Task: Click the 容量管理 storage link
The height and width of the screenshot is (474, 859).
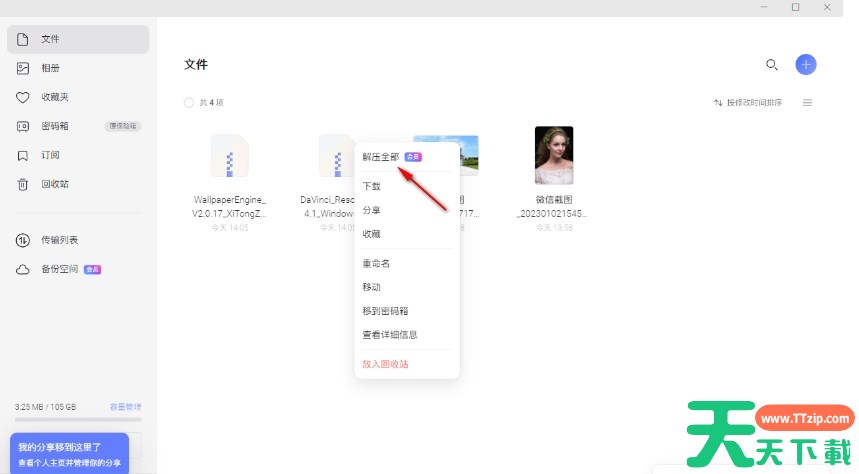Action: (125, 407)
